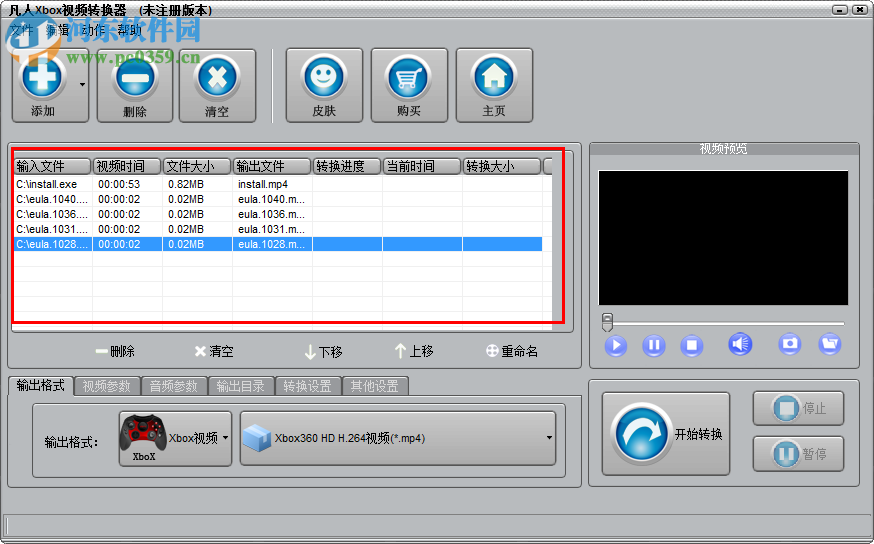The image size is (874, 544).
Task: Click the 文件大小 column header
Action: (x=197, y=166)
